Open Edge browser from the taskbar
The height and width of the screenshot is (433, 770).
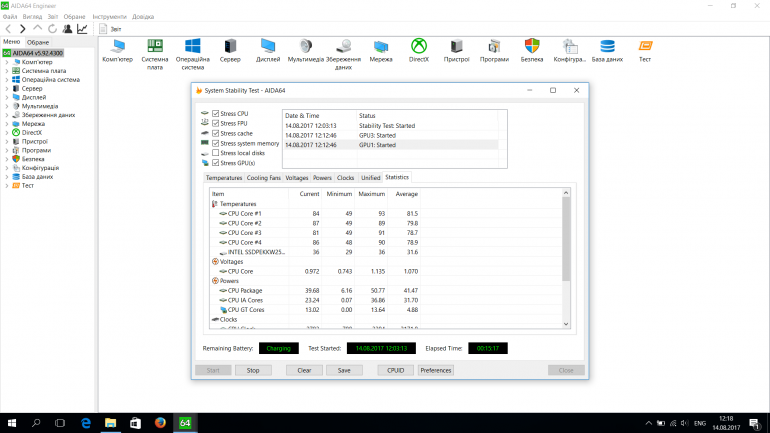coord(86,423)
